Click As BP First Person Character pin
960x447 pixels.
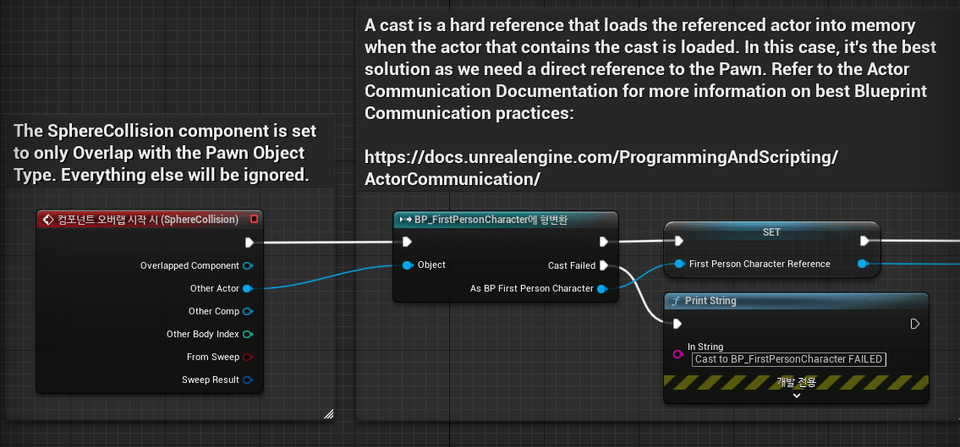(x=602, y=288)
